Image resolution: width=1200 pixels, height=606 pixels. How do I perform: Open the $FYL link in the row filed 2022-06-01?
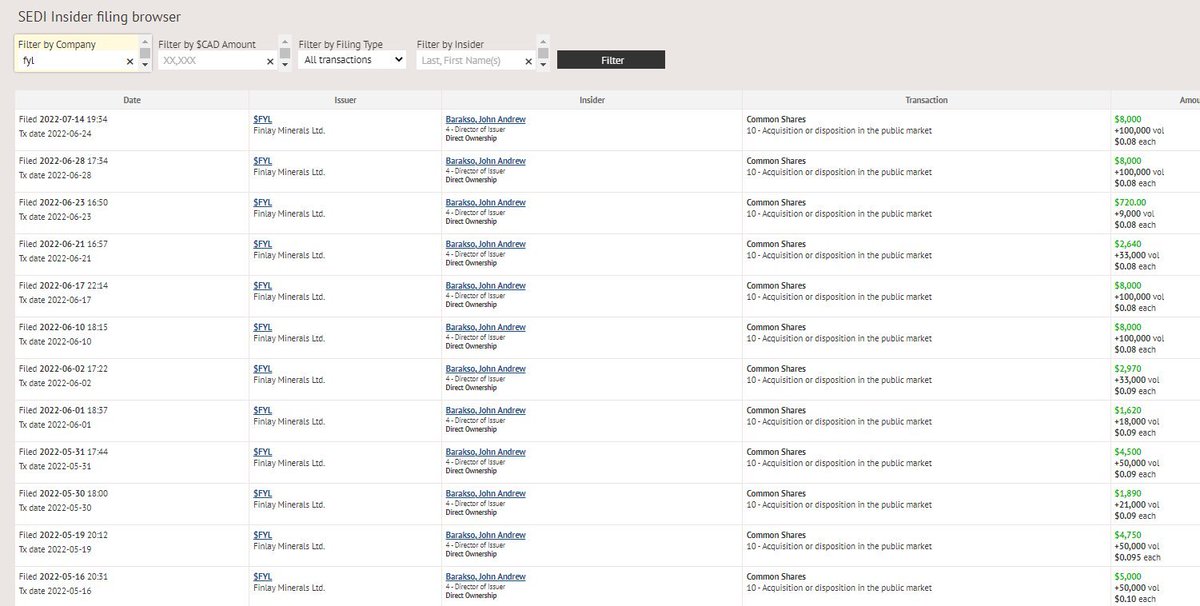[263, 411]
